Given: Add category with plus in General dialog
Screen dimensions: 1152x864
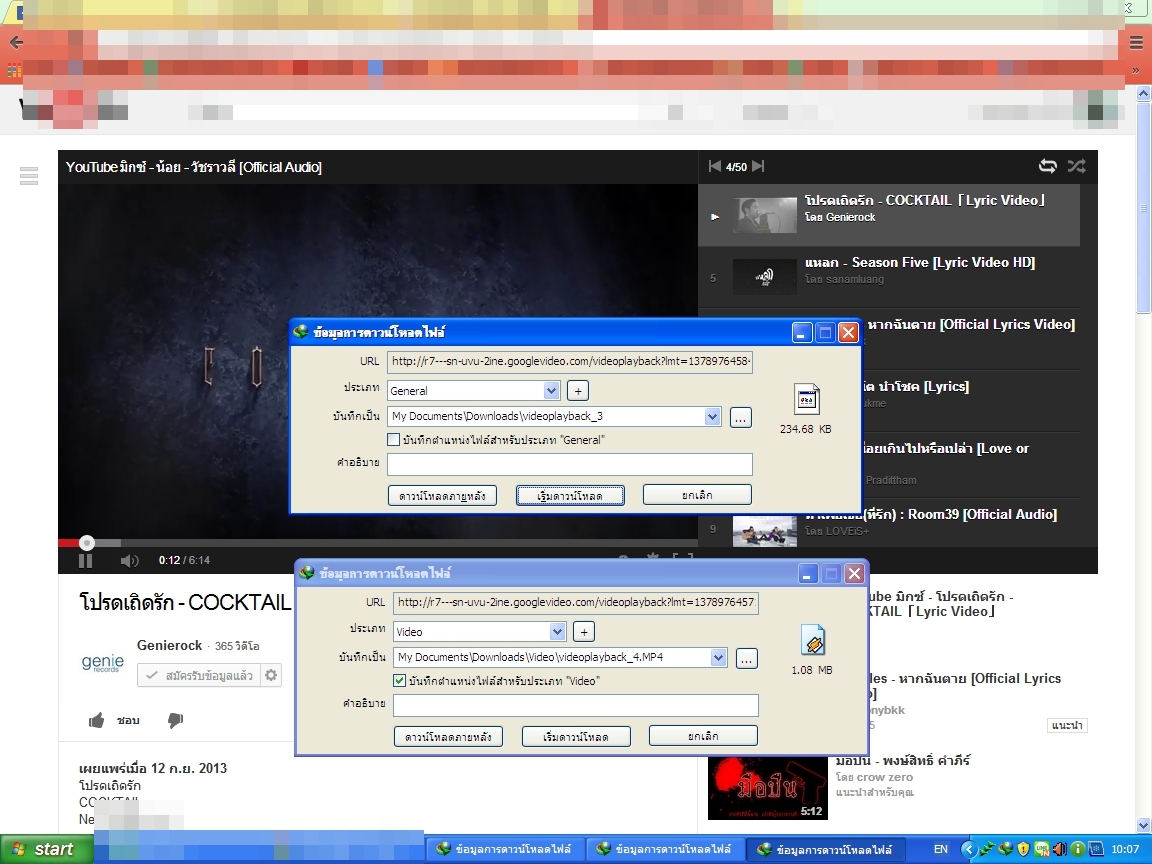Looking at the screenshot, I should tap(578, 391).
